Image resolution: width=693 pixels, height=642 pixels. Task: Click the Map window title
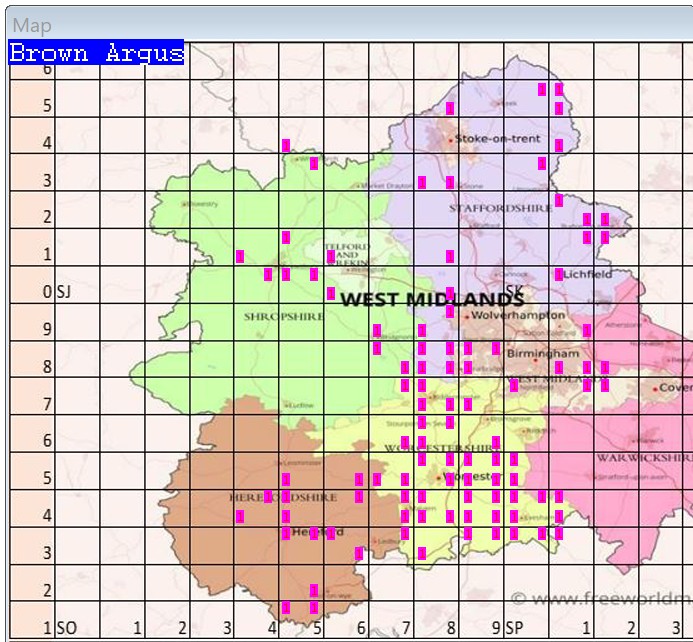[x=31, y=26]
